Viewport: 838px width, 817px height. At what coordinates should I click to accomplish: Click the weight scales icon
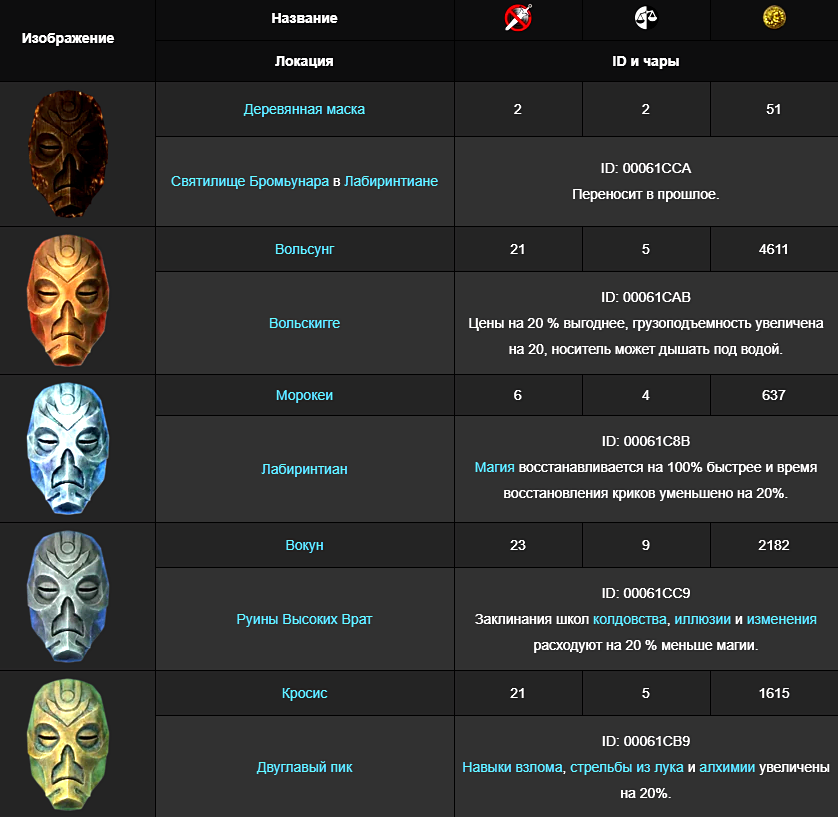pyautogui.click(x=646, y=18)
